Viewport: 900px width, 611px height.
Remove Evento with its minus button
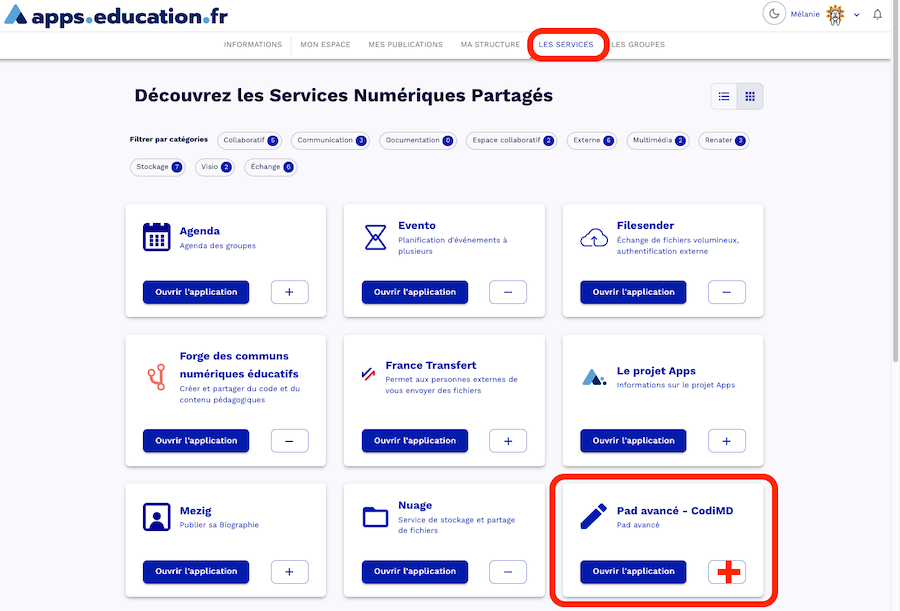(x=508, y=292)
